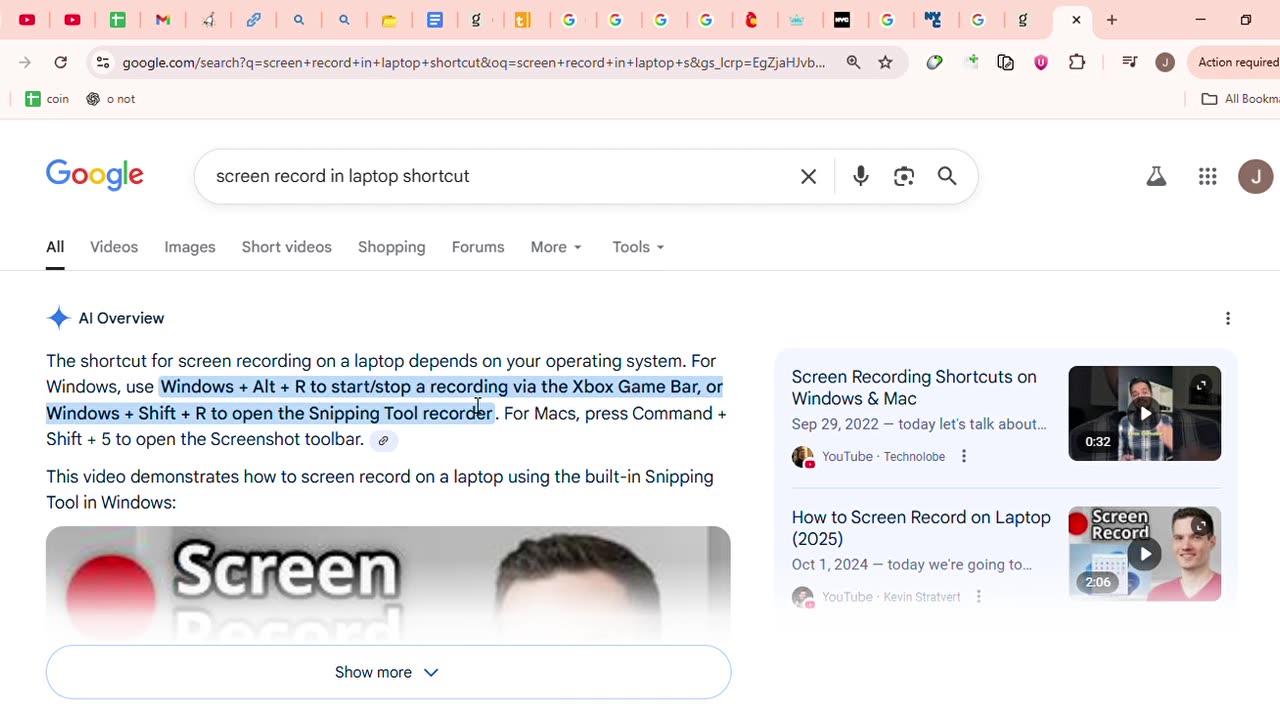
Task: Expand the More filters dropdown
Action: [556, 247]
